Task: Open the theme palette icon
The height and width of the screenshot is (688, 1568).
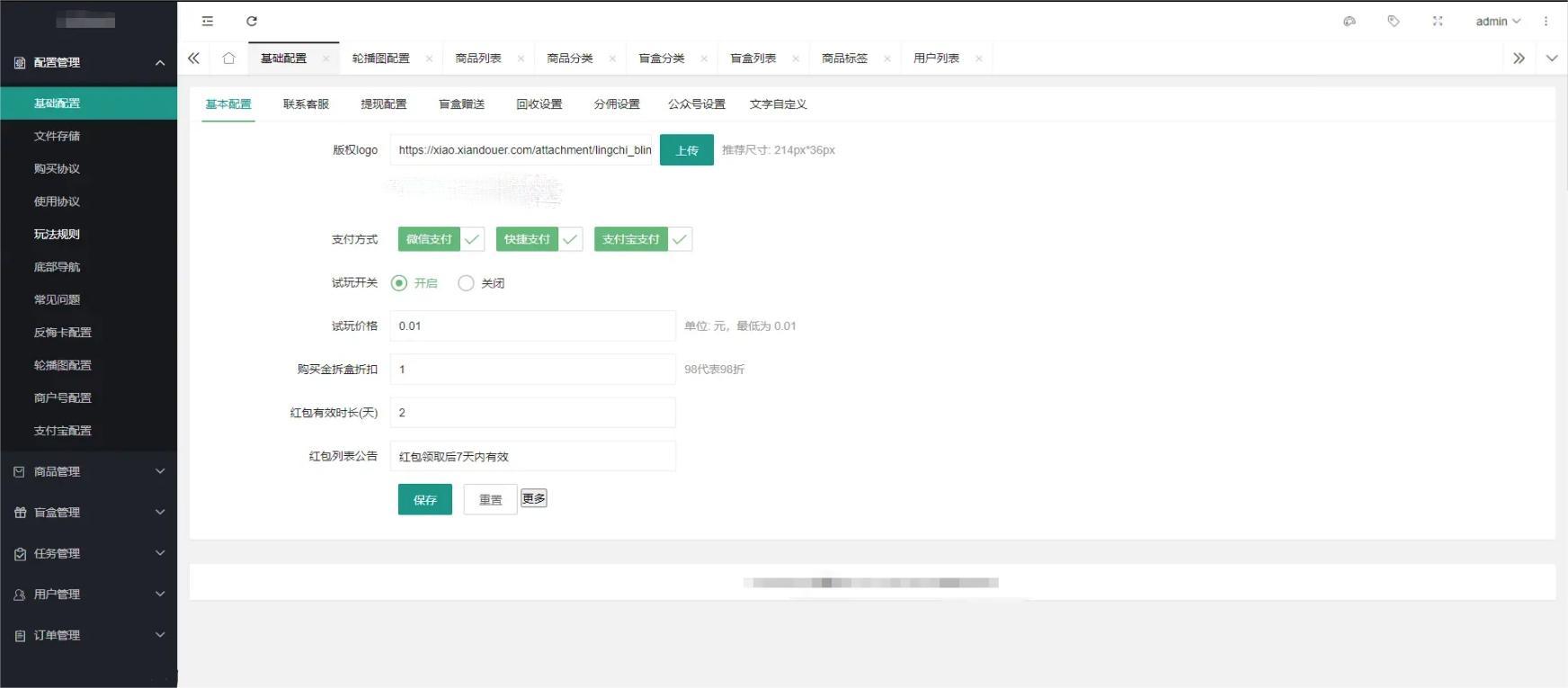Action: tap(1350, 21)
